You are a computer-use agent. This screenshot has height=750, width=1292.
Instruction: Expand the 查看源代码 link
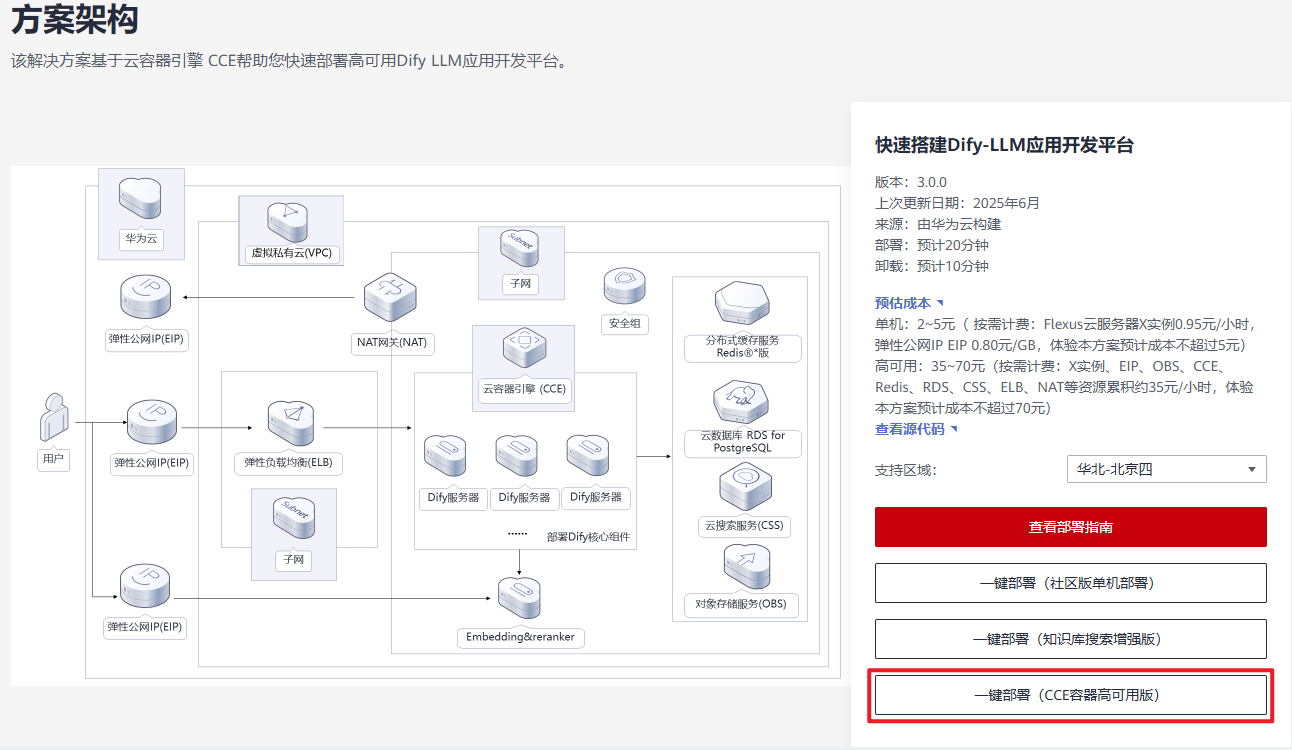(x=916, y=429)
